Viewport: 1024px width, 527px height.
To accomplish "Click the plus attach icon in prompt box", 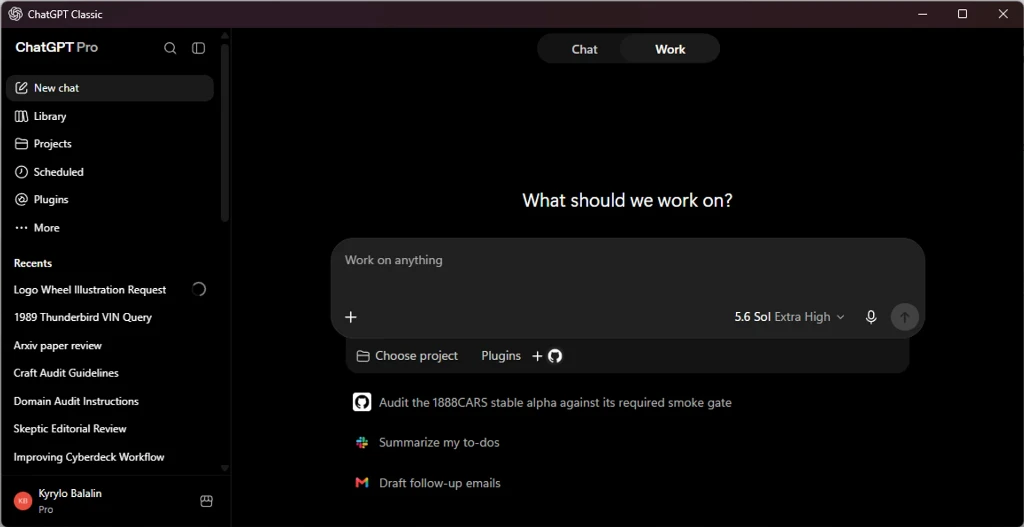I will pos(351,317).
